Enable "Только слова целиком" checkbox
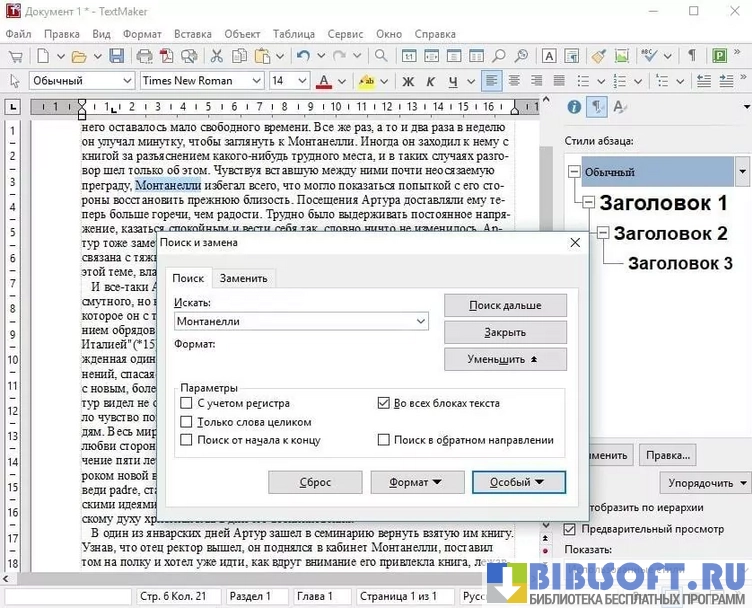Image resolution: width=752 pixels, height=608 pixels. coord(186,422)
